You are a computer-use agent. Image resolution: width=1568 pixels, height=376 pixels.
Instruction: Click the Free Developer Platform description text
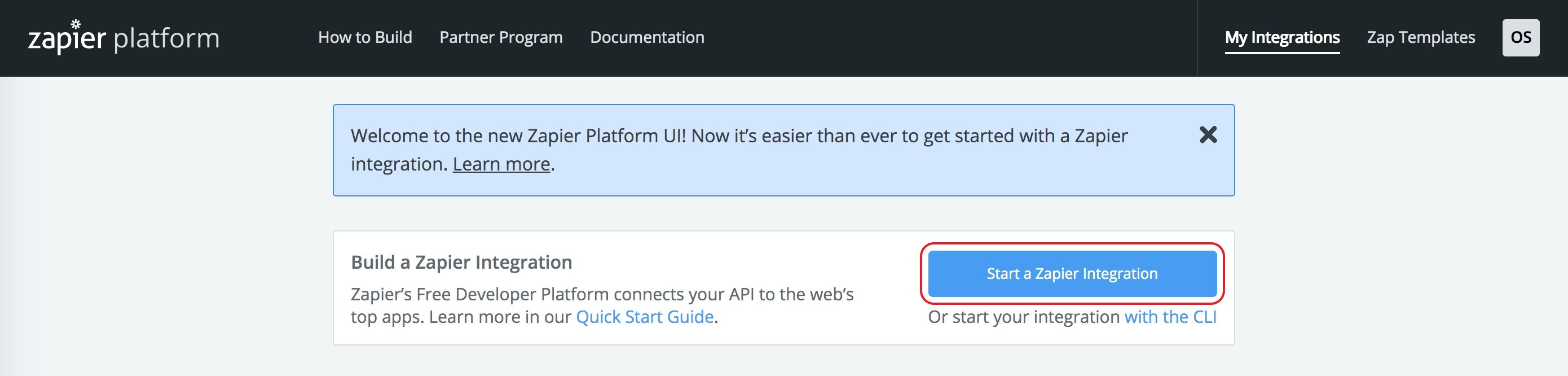(x=601, y=294)
